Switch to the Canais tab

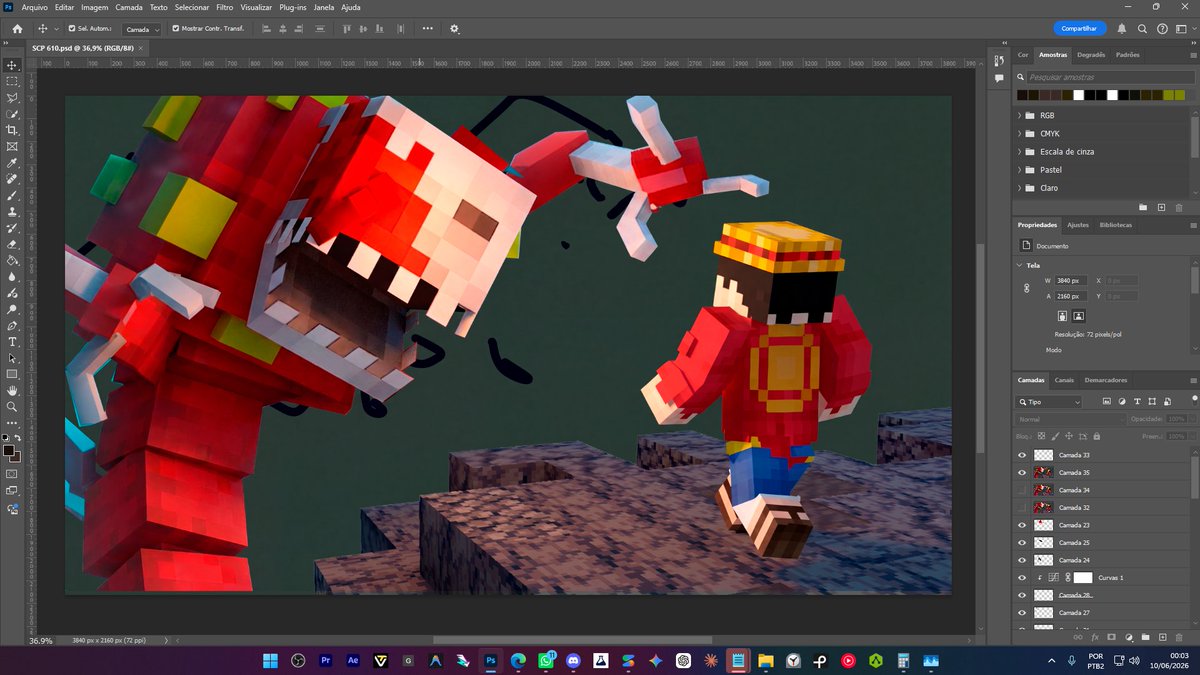[x=1064, y=380]
